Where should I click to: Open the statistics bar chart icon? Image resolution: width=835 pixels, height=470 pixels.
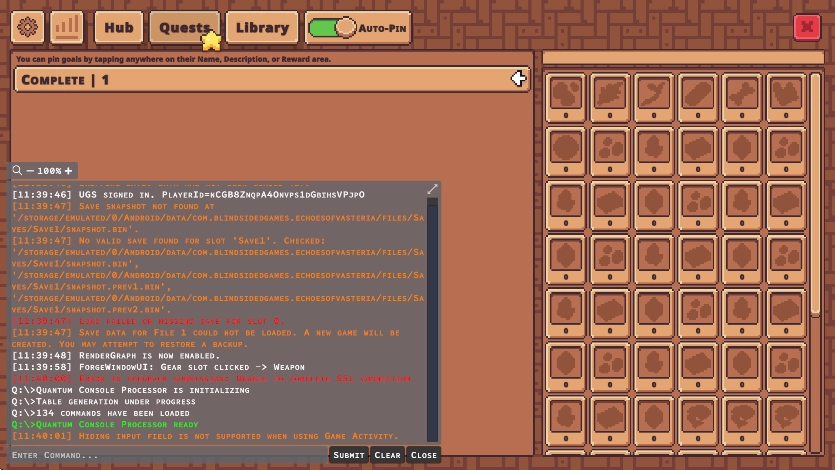67,28
